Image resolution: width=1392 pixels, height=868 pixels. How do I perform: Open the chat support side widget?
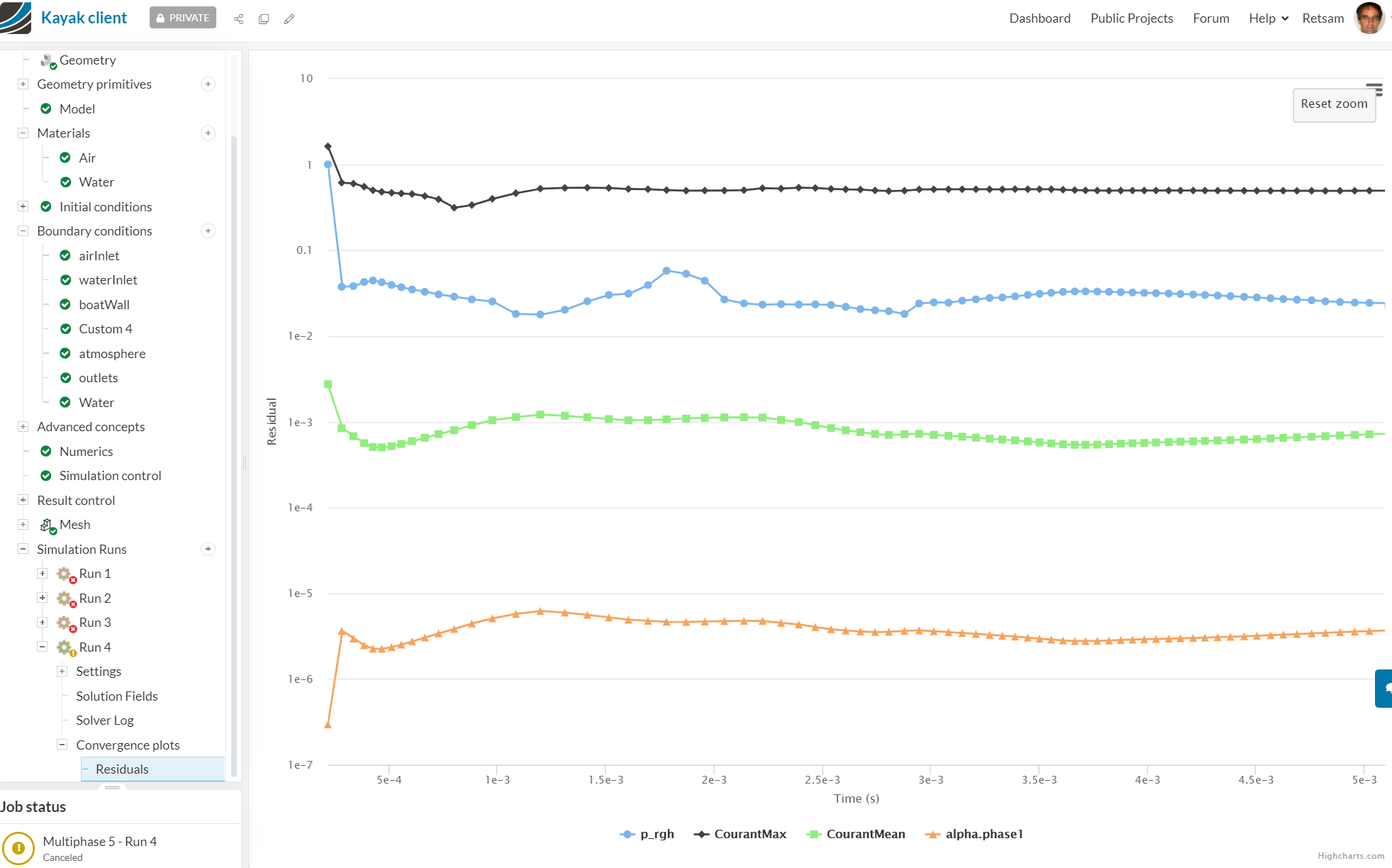(x=1384, y=688)
